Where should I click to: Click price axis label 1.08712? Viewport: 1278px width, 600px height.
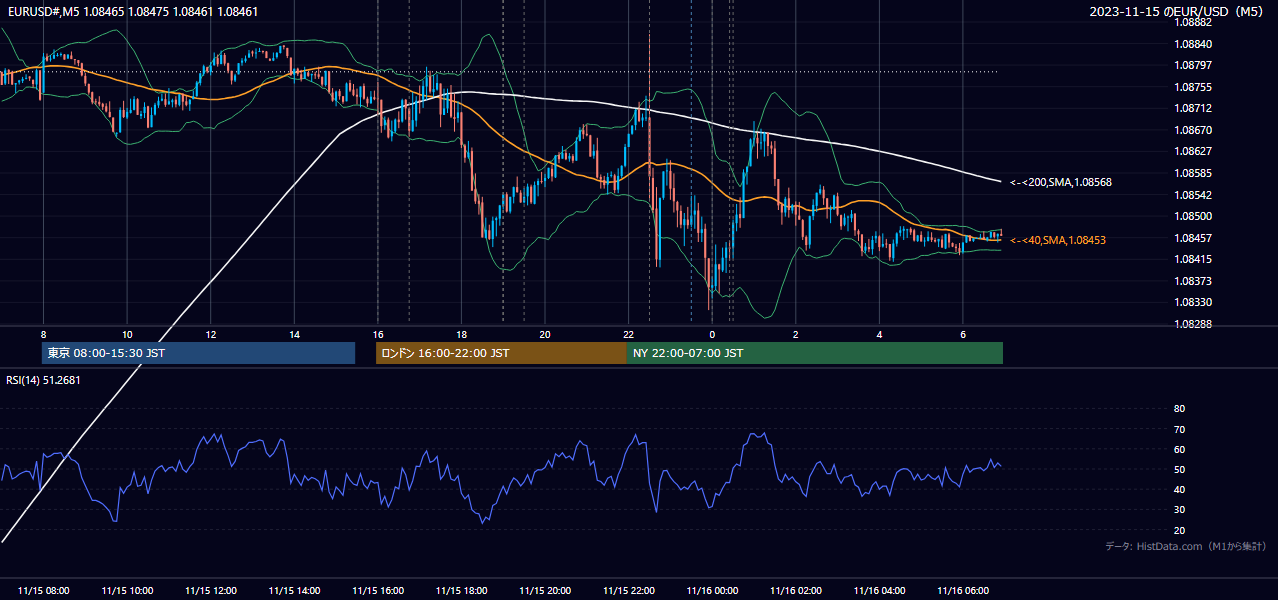tap(1193, 108)
